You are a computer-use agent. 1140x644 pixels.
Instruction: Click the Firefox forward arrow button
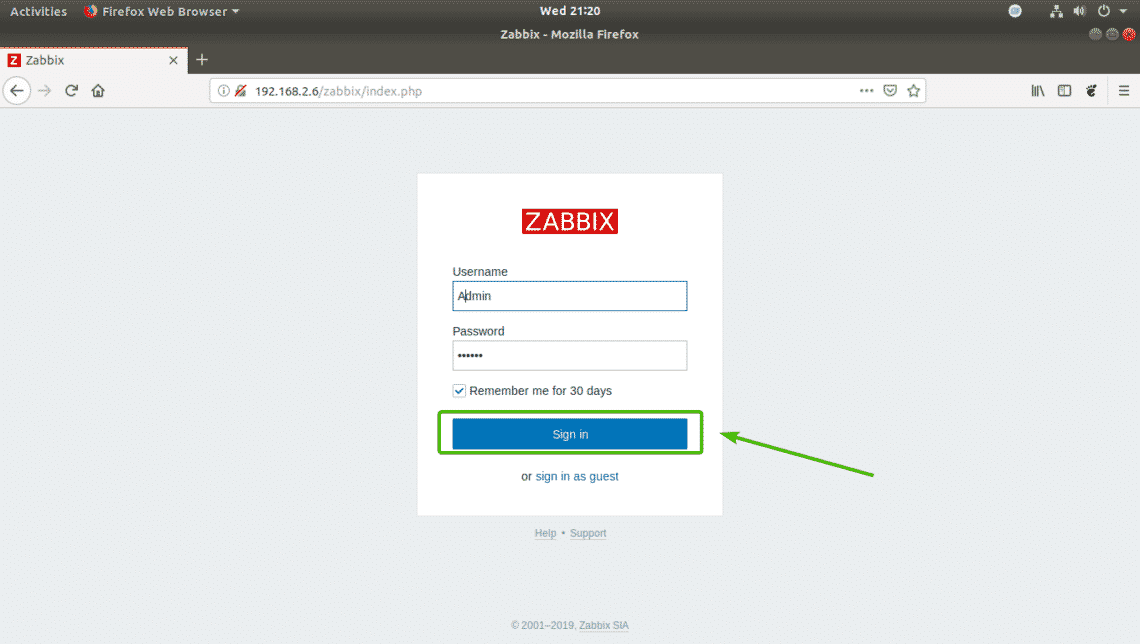click(44, 91)
